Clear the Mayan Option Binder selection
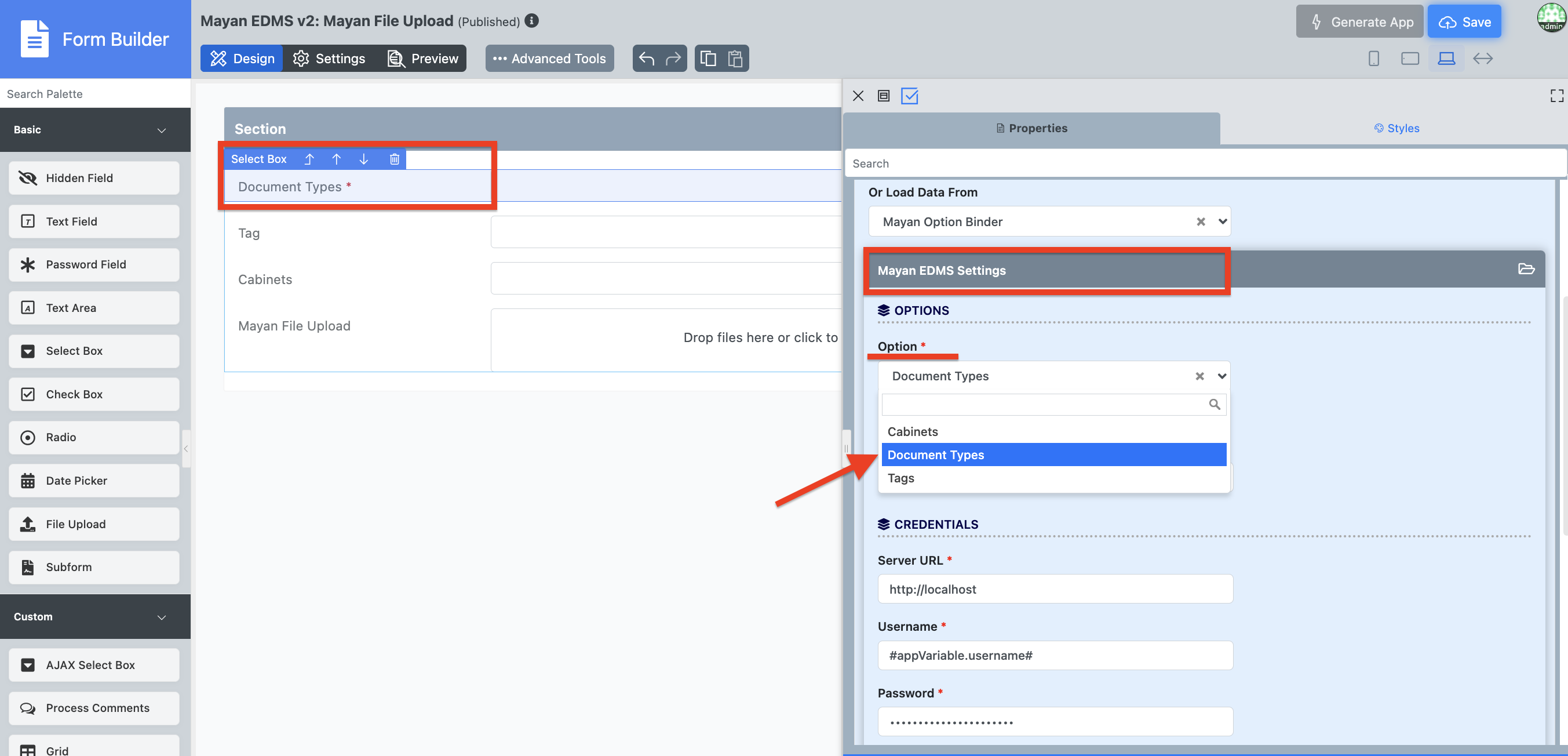 1201,221
